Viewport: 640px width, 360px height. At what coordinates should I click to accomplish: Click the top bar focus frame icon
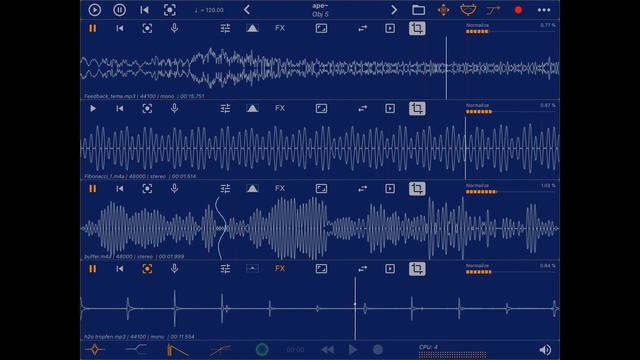170,10
